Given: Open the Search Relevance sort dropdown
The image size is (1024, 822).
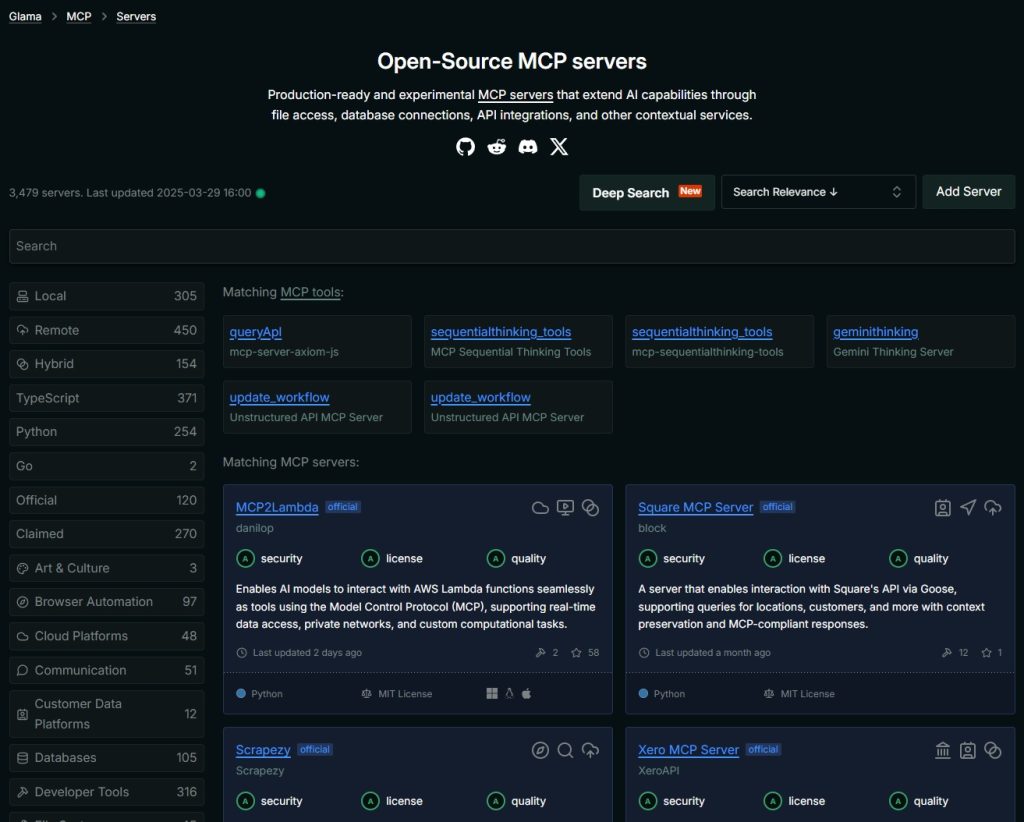Looking at the screenshot, I should (x=817, y=192).
